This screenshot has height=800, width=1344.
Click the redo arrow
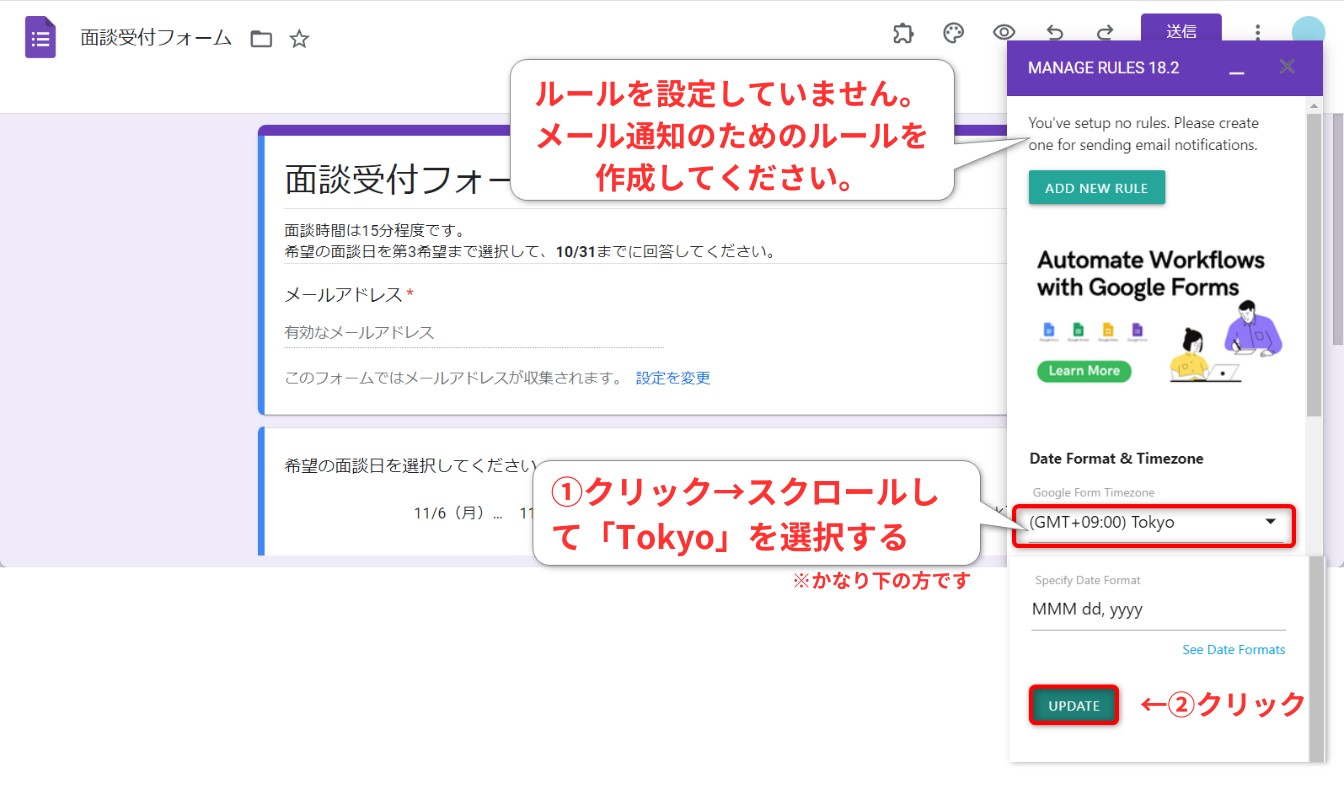click(1105, 33)
